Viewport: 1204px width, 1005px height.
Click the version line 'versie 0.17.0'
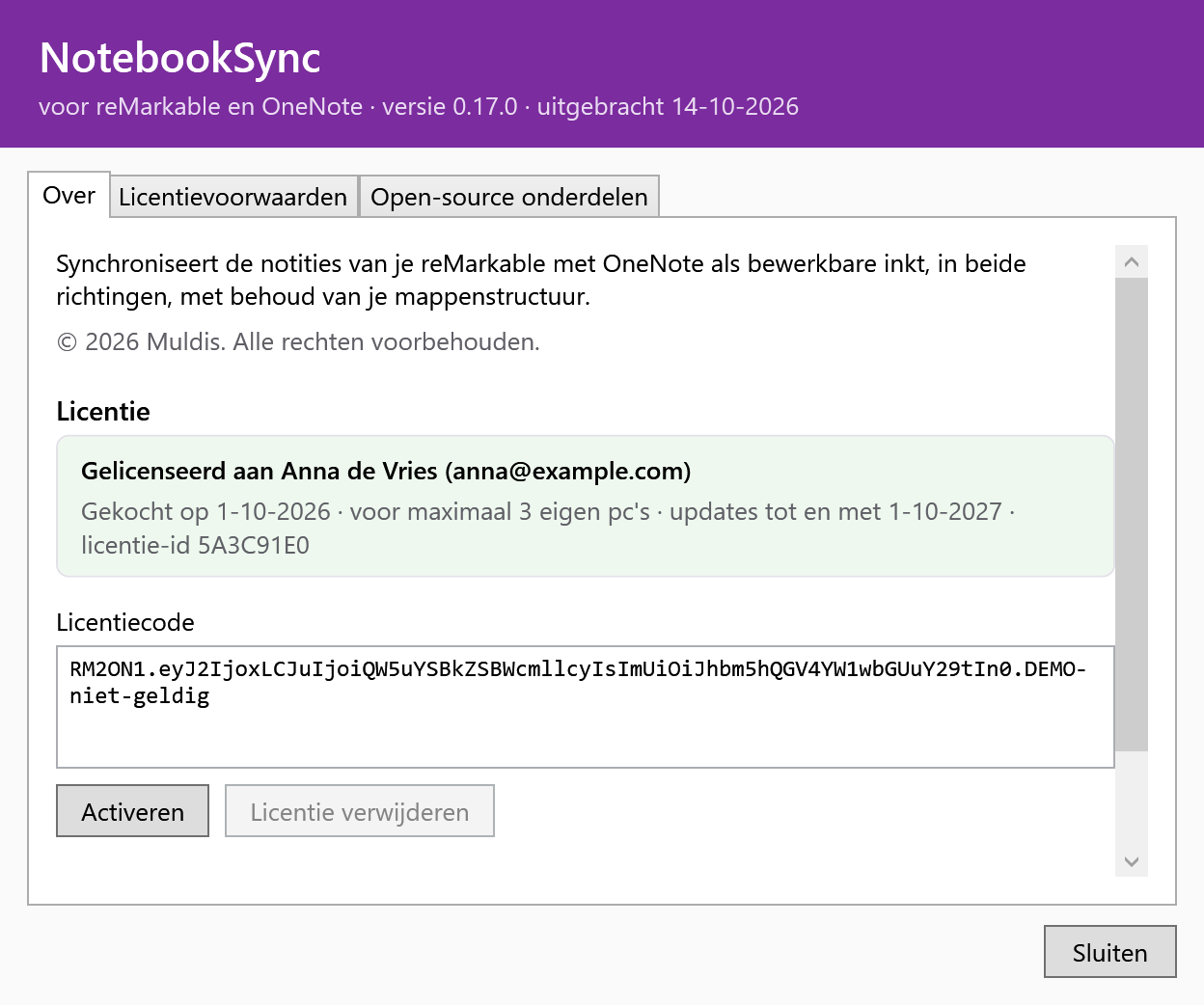[x=450, y=107]
